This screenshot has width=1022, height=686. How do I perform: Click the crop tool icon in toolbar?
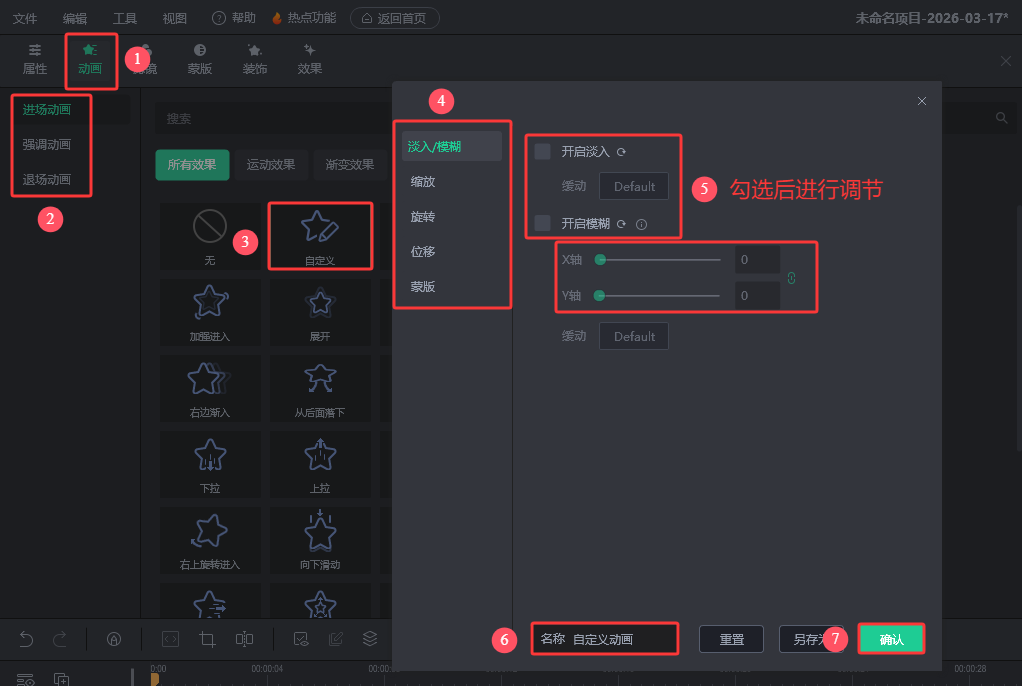208,639
